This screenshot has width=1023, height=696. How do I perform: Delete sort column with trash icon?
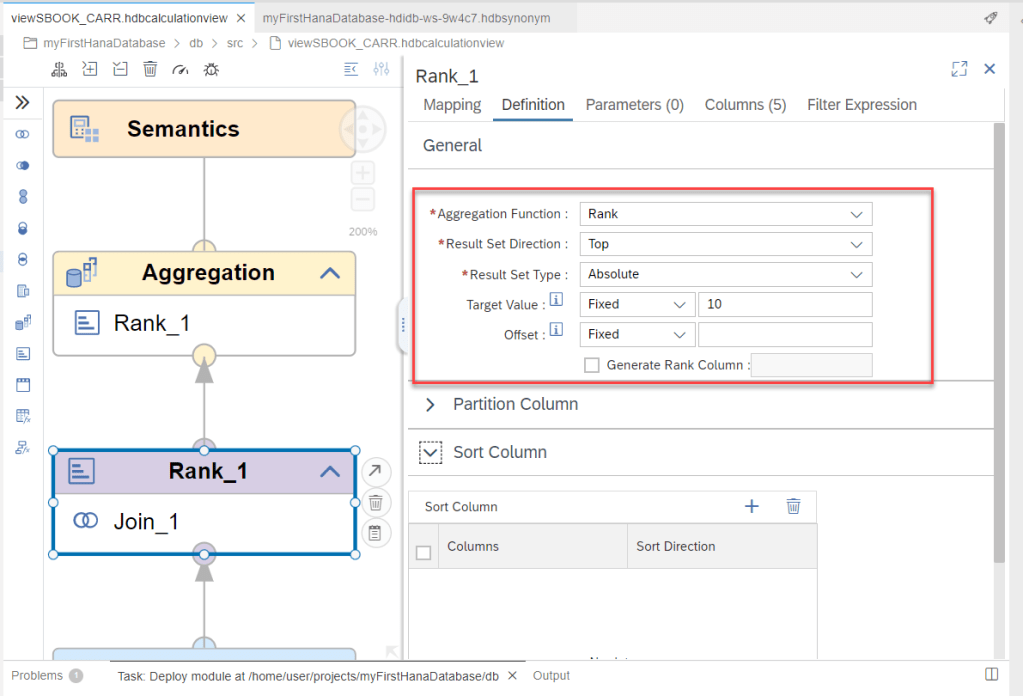point(793,506)
